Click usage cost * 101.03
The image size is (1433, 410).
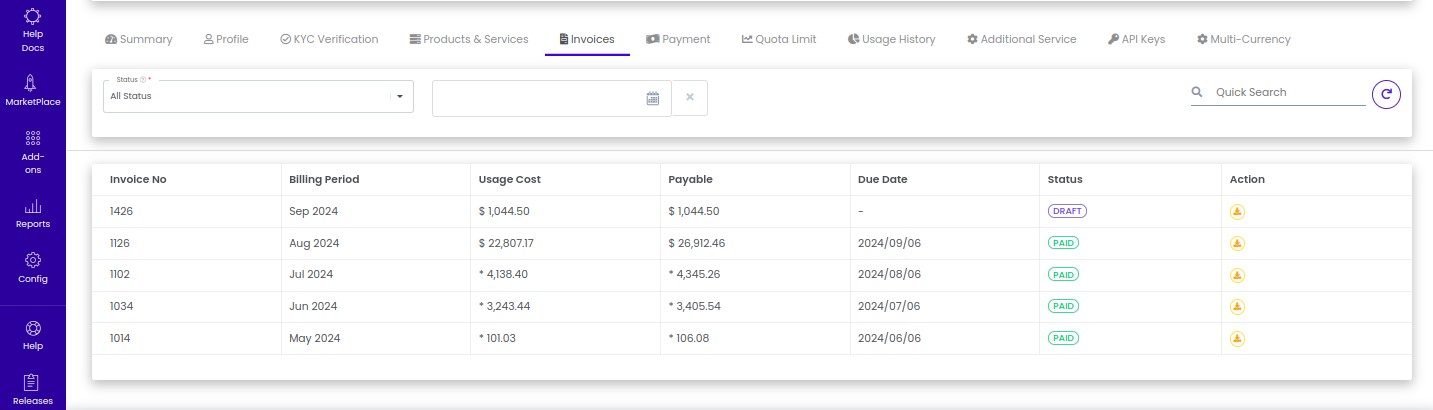coord(497,338)
